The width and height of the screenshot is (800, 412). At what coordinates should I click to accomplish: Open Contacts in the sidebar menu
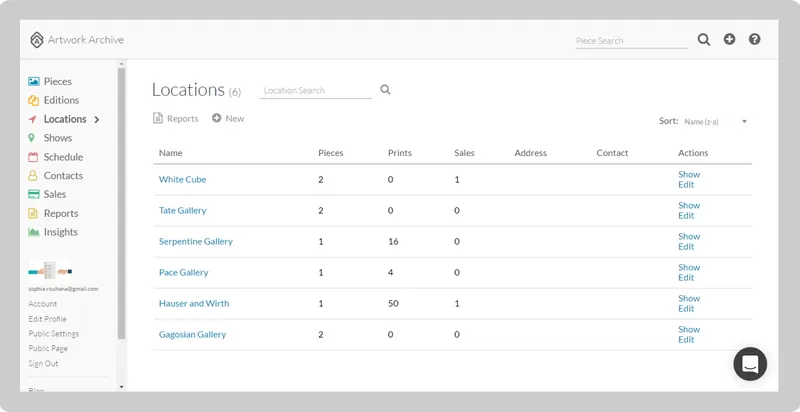point(63,176)
